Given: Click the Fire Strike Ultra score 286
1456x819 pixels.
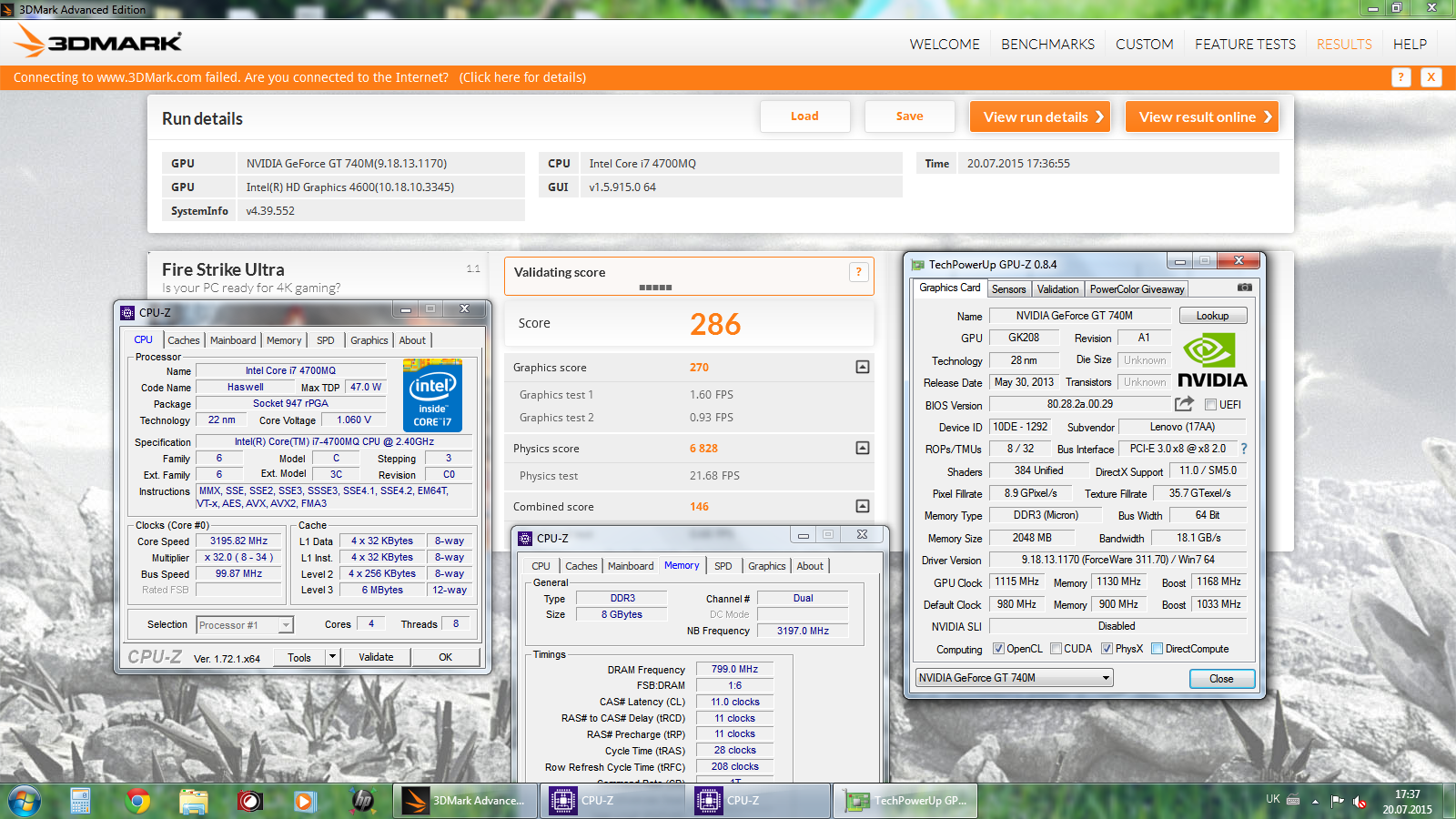Looking at the screenshot, I should click(x=715, y=324).
